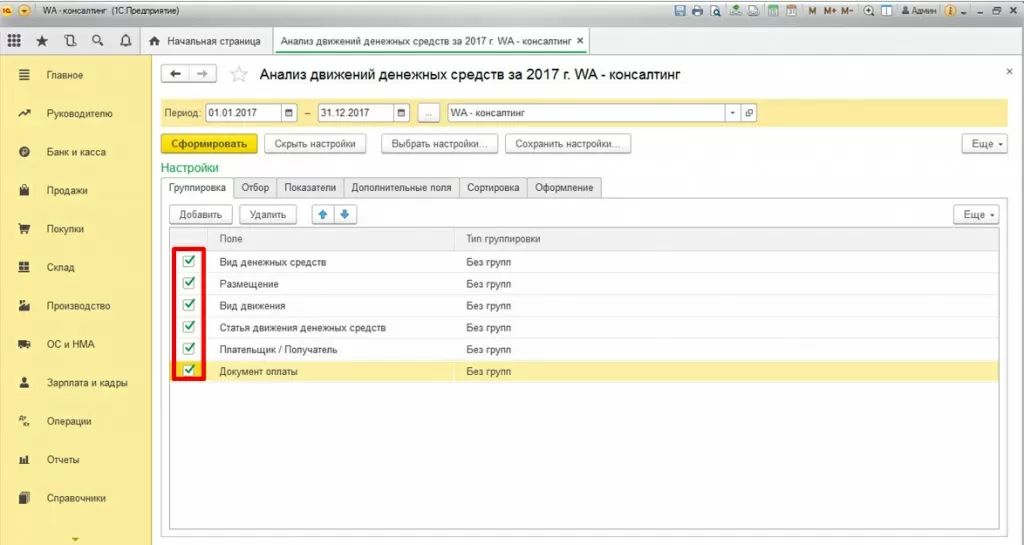Image resolution: width=1024 pixels, height=545 pixels.
Task: Open the title bar main menu arrow
Action: click(24, 10)
